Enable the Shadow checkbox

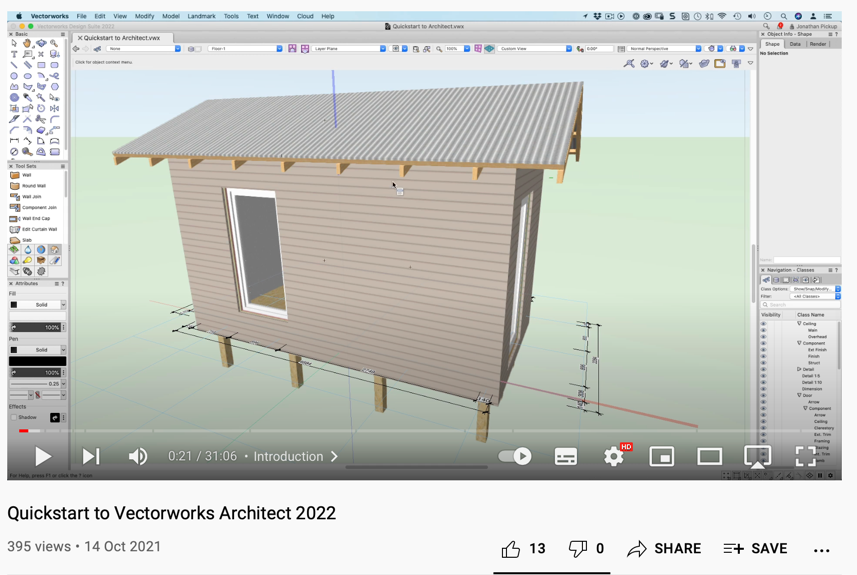point(14,418)
